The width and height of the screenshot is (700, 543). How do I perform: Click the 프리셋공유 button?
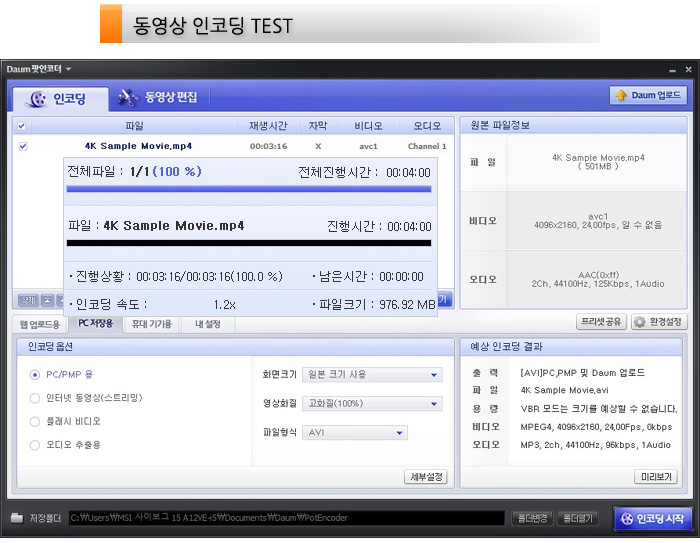(x=601, y=322)
